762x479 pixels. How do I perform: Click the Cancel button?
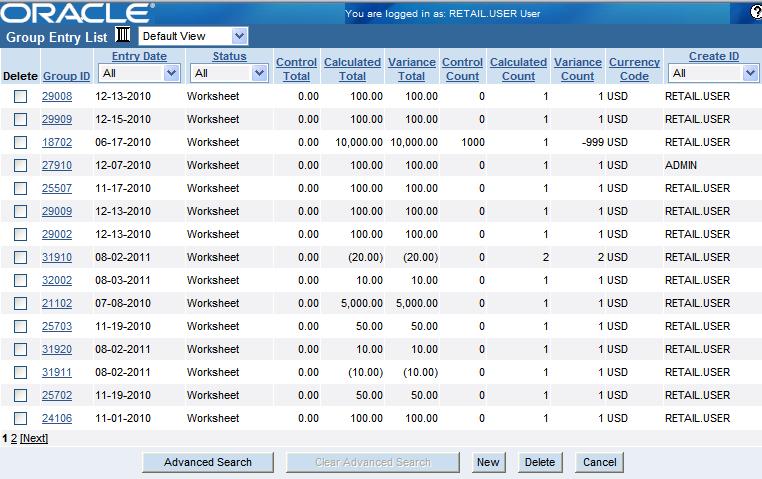click(x=599, y=462)
